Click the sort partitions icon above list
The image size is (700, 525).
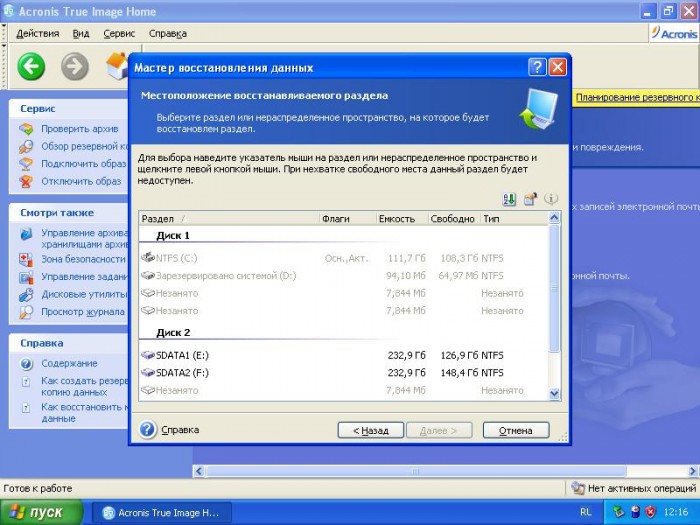[509, 199]
